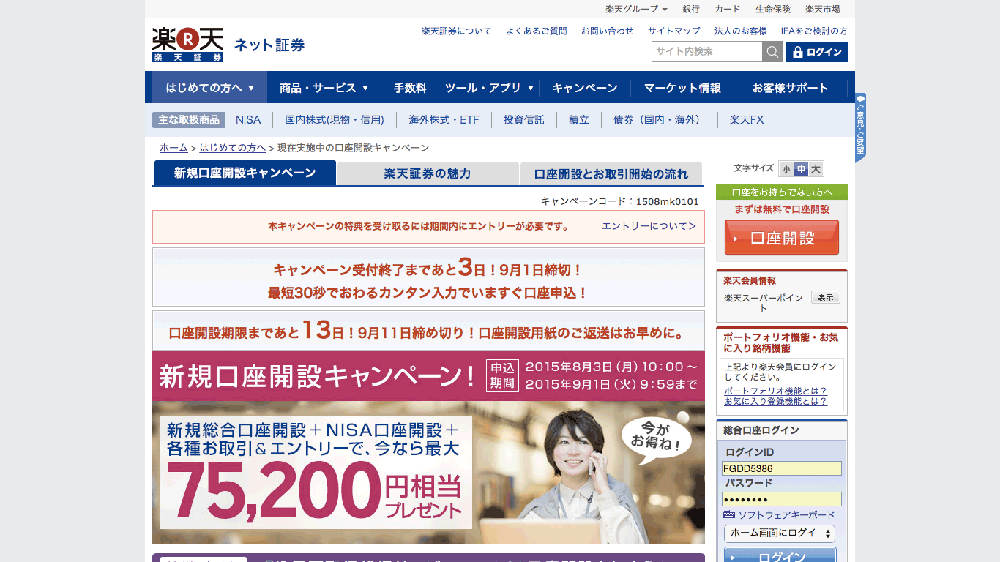
Task: Click the キャンペーンコード：1508mk0101 text
Action: tap(620, 202)
